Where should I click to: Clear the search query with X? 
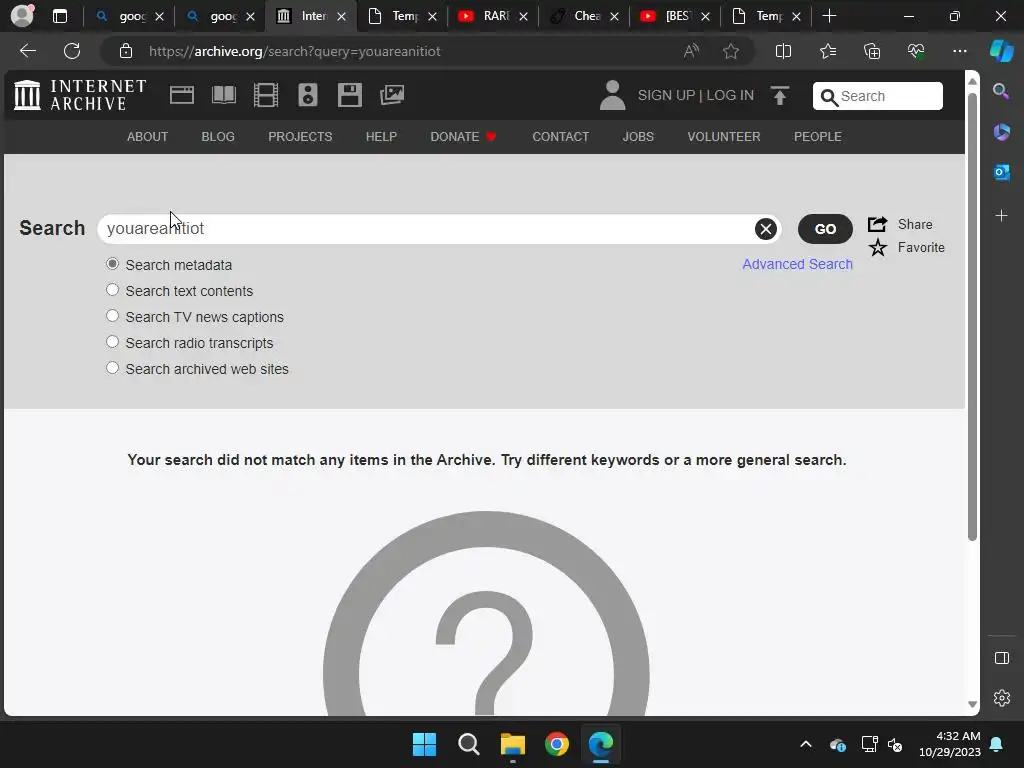[x=765, y=229]
